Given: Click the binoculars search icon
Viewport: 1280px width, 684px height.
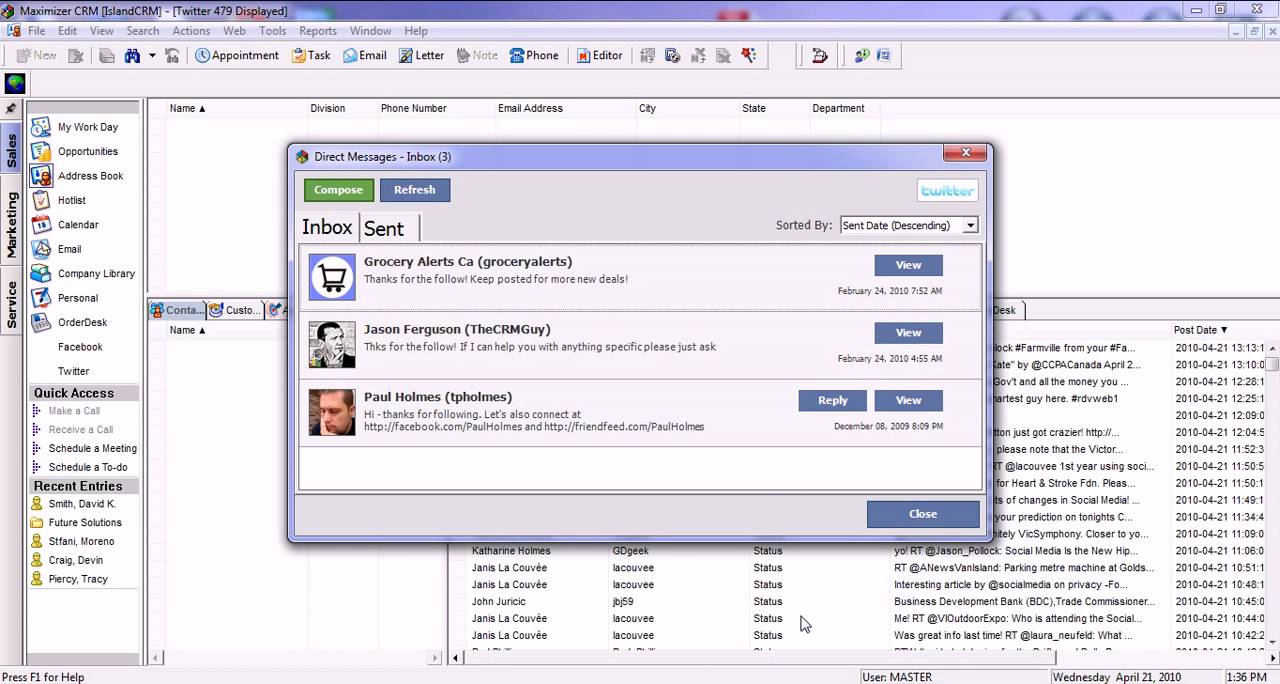Looking at the screenshot, I should [132, 56].
